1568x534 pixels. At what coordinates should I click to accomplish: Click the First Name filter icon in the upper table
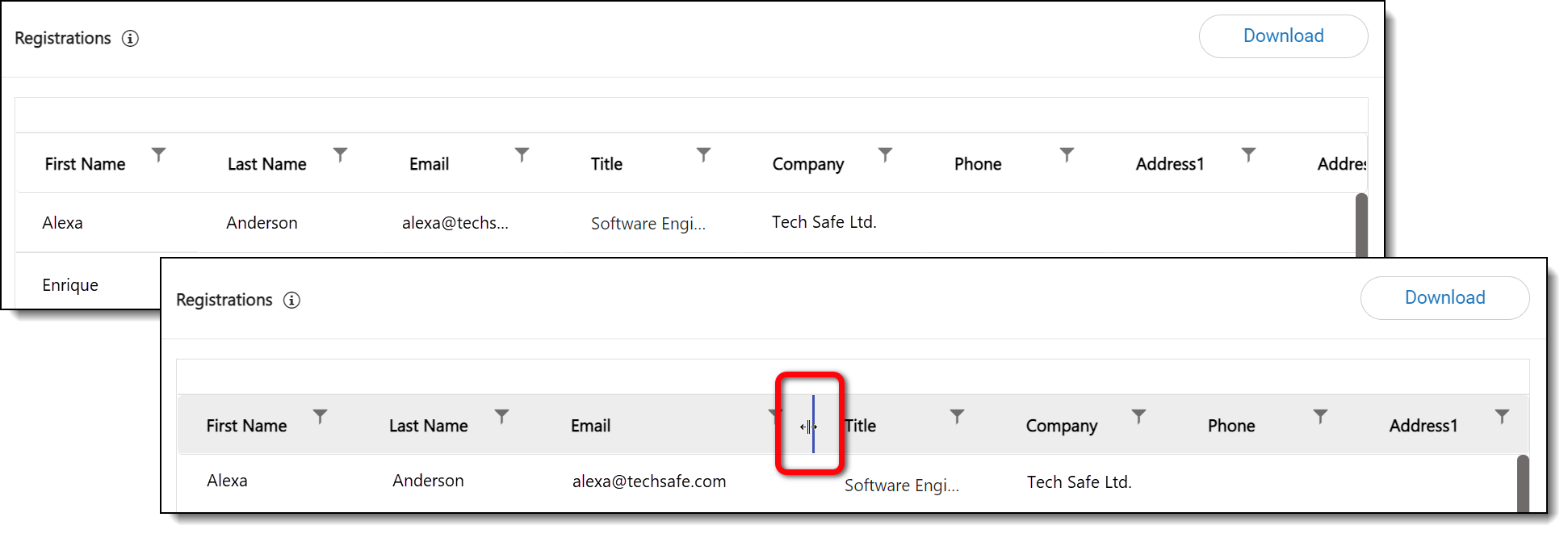pos(159,153)
